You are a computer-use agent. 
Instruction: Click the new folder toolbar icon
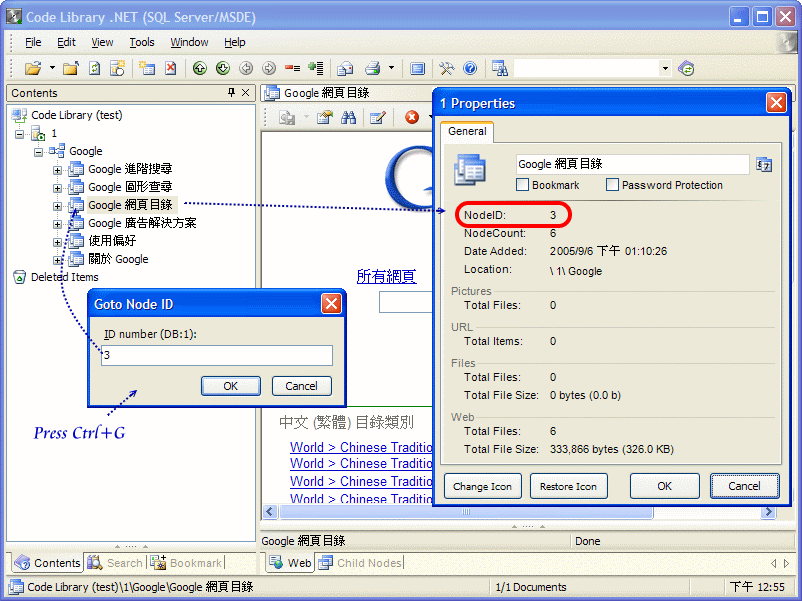71,68
